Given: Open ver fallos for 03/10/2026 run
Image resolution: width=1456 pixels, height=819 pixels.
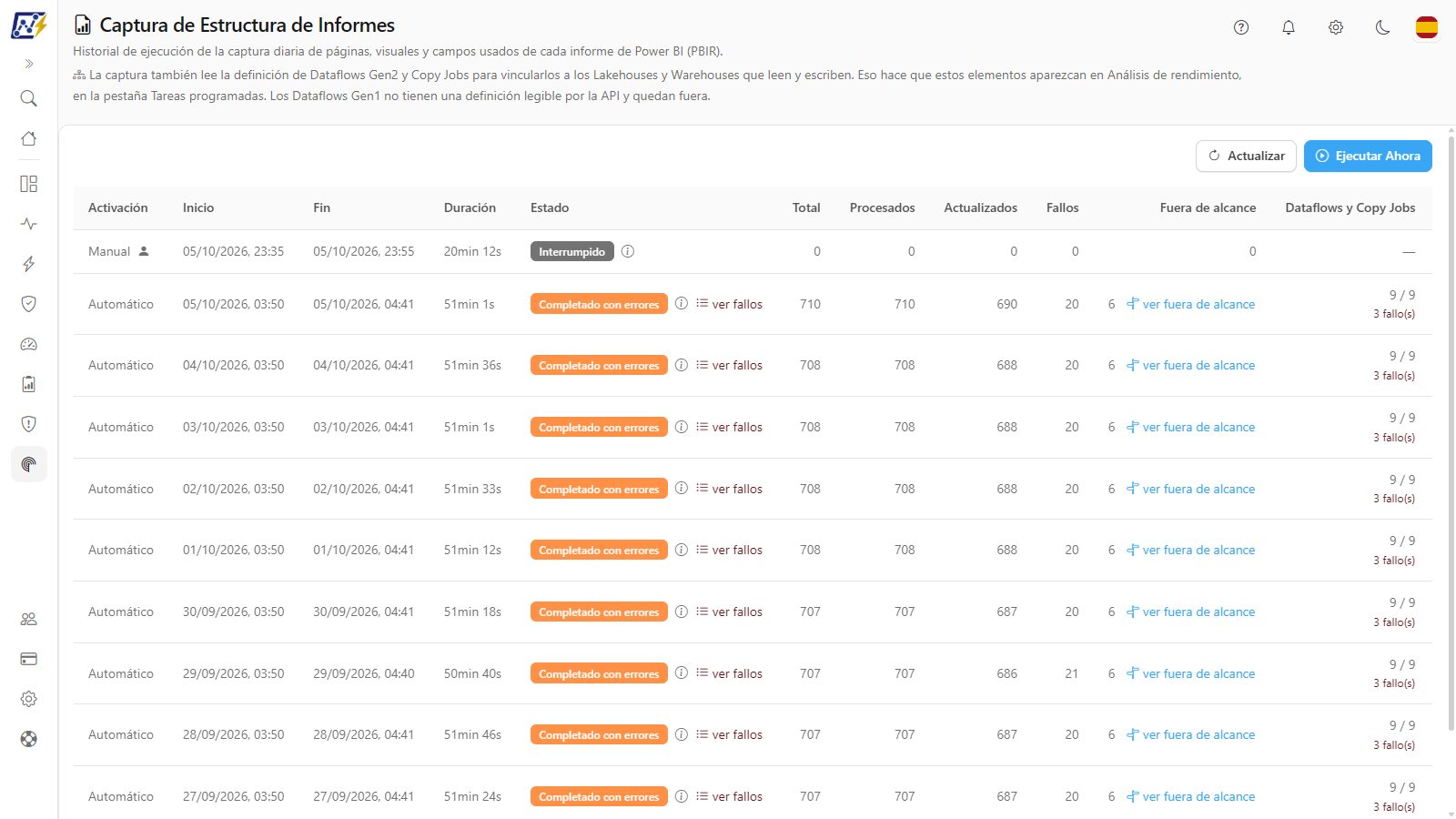Looking at the screenshot, I should (x=730, y=427).
